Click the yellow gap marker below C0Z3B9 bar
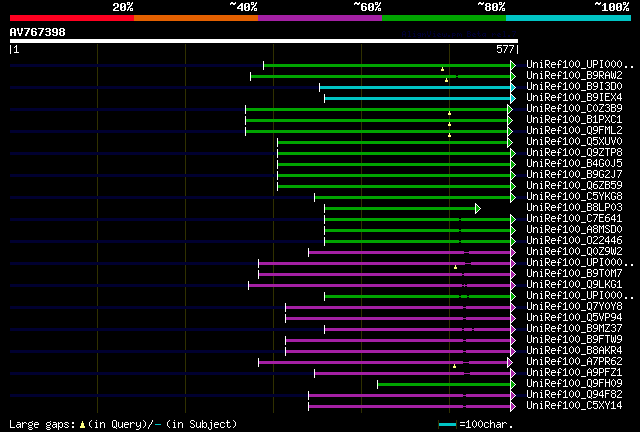 449,113
